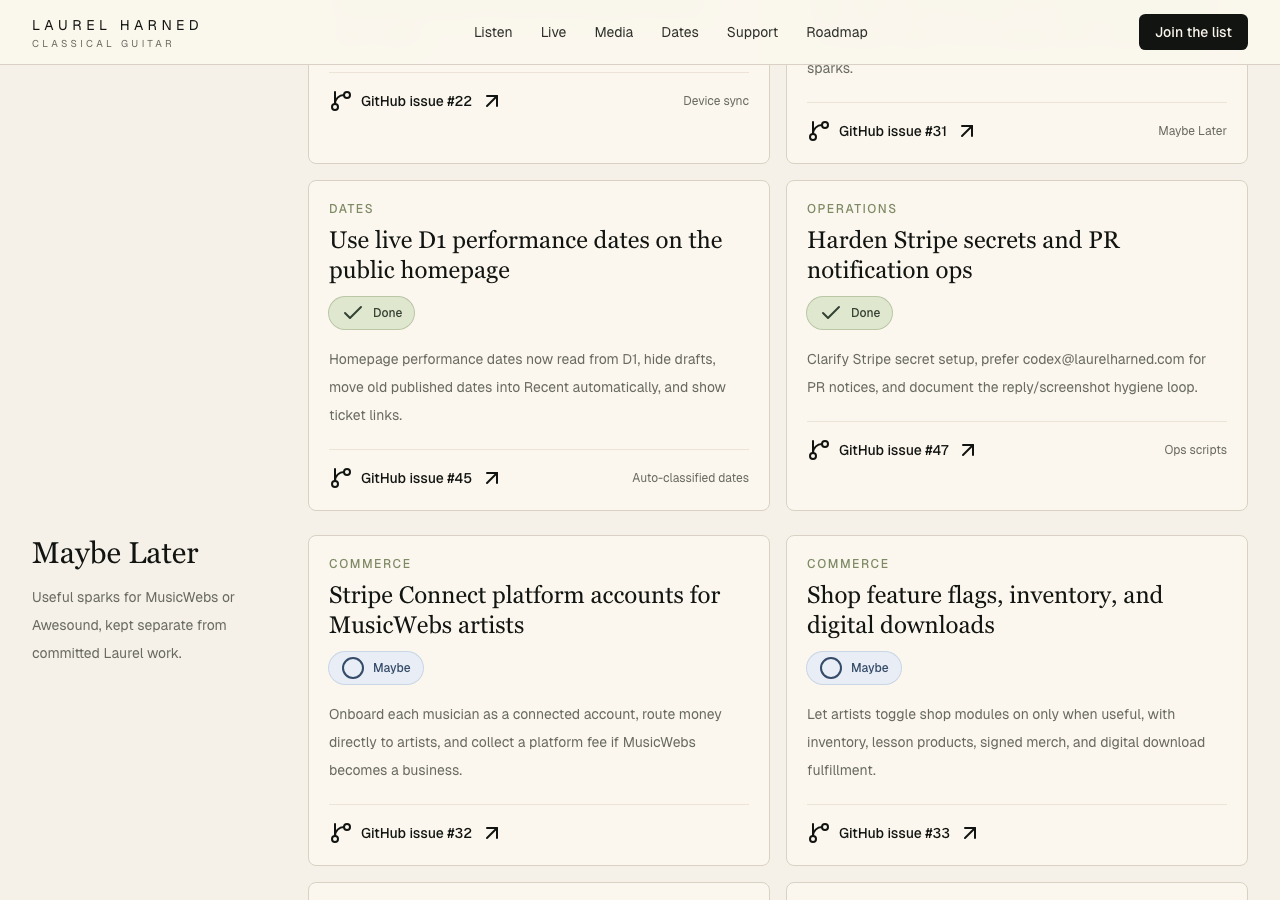This screenshot has height=900, width=1280.
Task: Click 'Let artists toggle shop modules' description
Action: 1006,742
